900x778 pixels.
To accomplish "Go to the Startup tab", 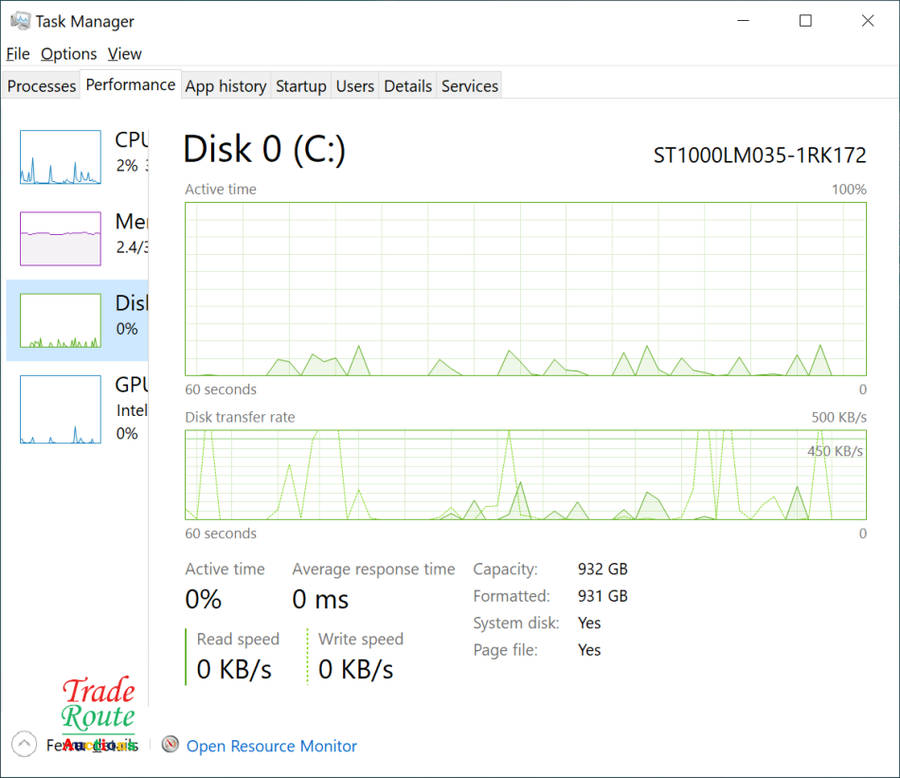I will pos(301,86).
